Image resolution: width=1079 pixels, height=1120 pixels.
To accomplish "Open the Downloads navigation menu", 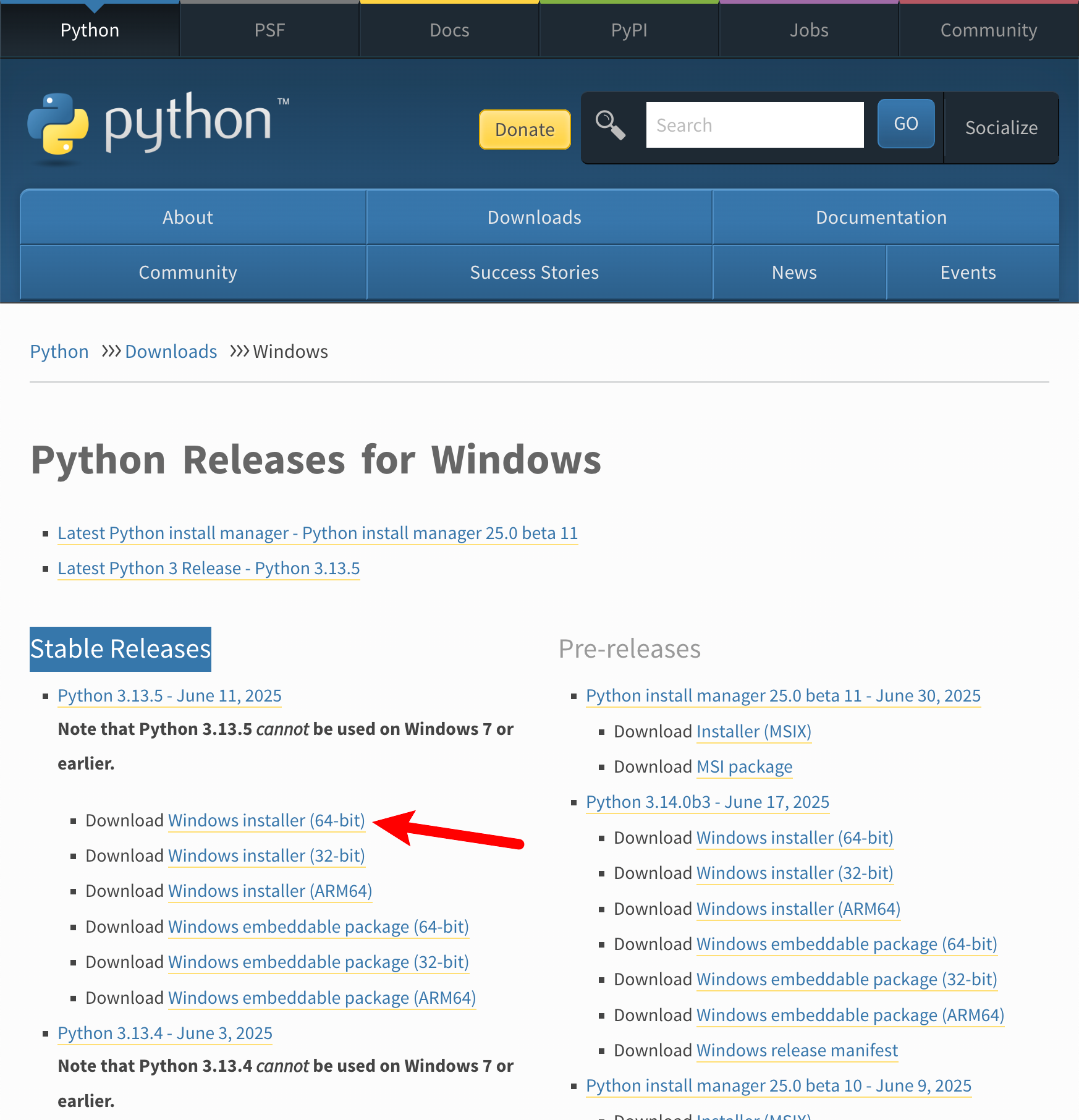I will 539,217.
